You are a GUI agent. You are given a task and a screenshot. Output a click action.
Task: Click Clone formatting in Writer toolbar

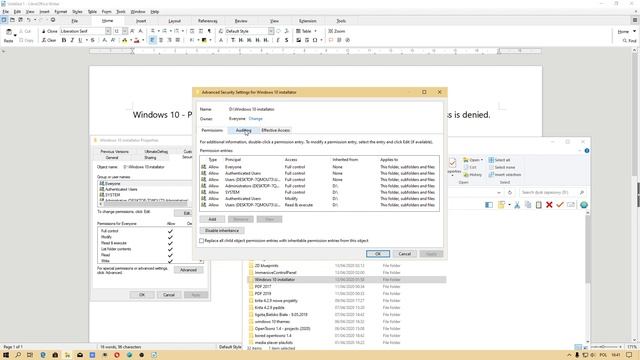49,31
